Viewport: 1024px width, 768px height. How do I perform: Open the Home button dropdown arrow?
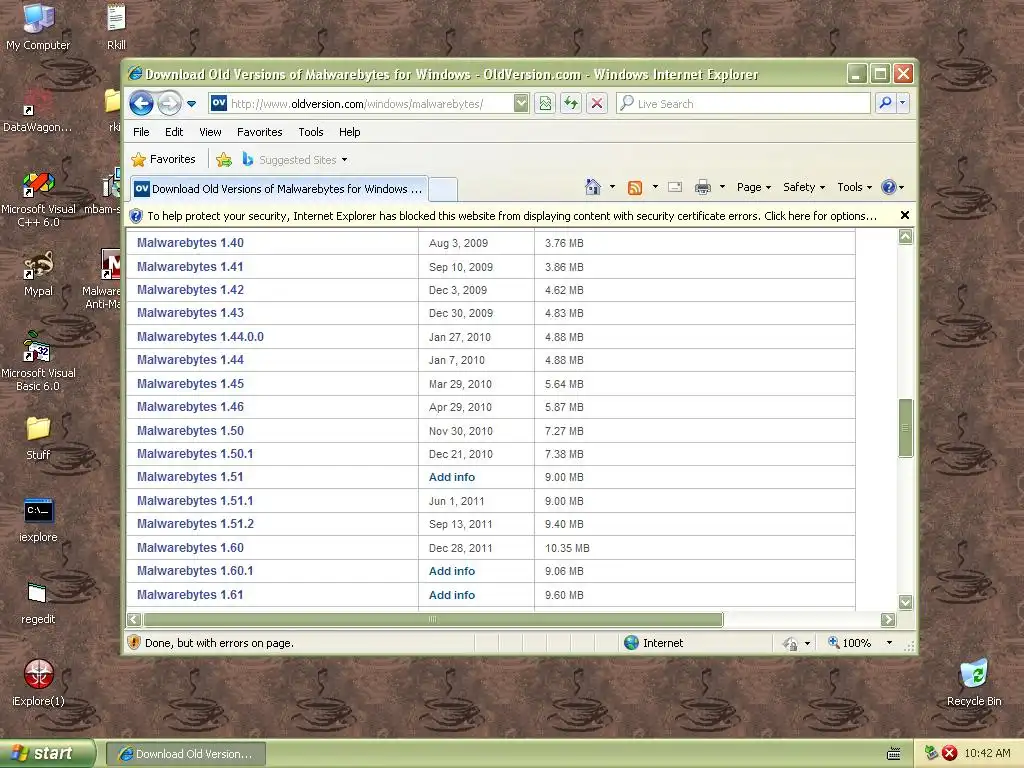pos(612,187)
